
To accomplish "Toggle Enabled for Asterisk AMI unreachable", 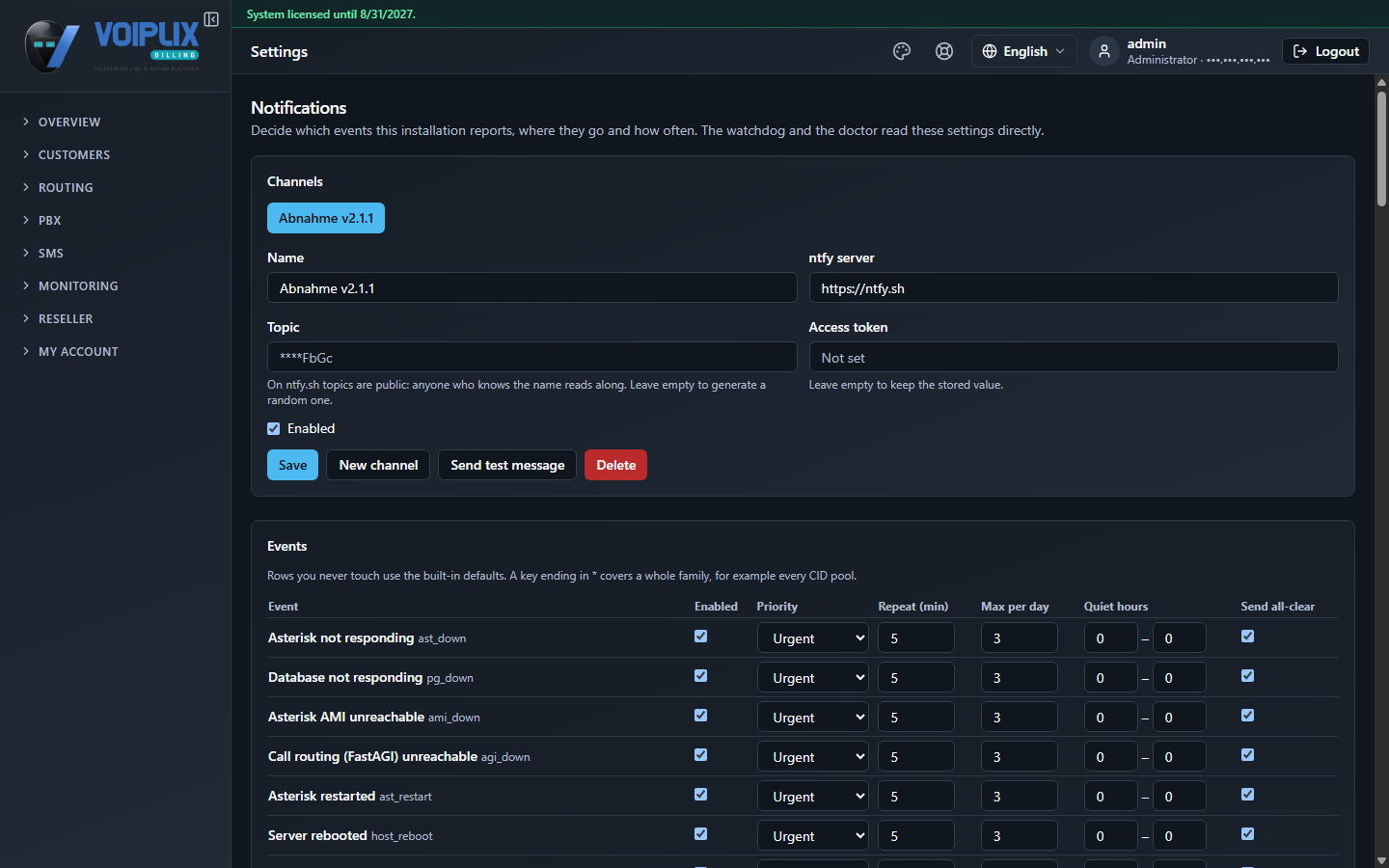I will (x=701, y=716).
